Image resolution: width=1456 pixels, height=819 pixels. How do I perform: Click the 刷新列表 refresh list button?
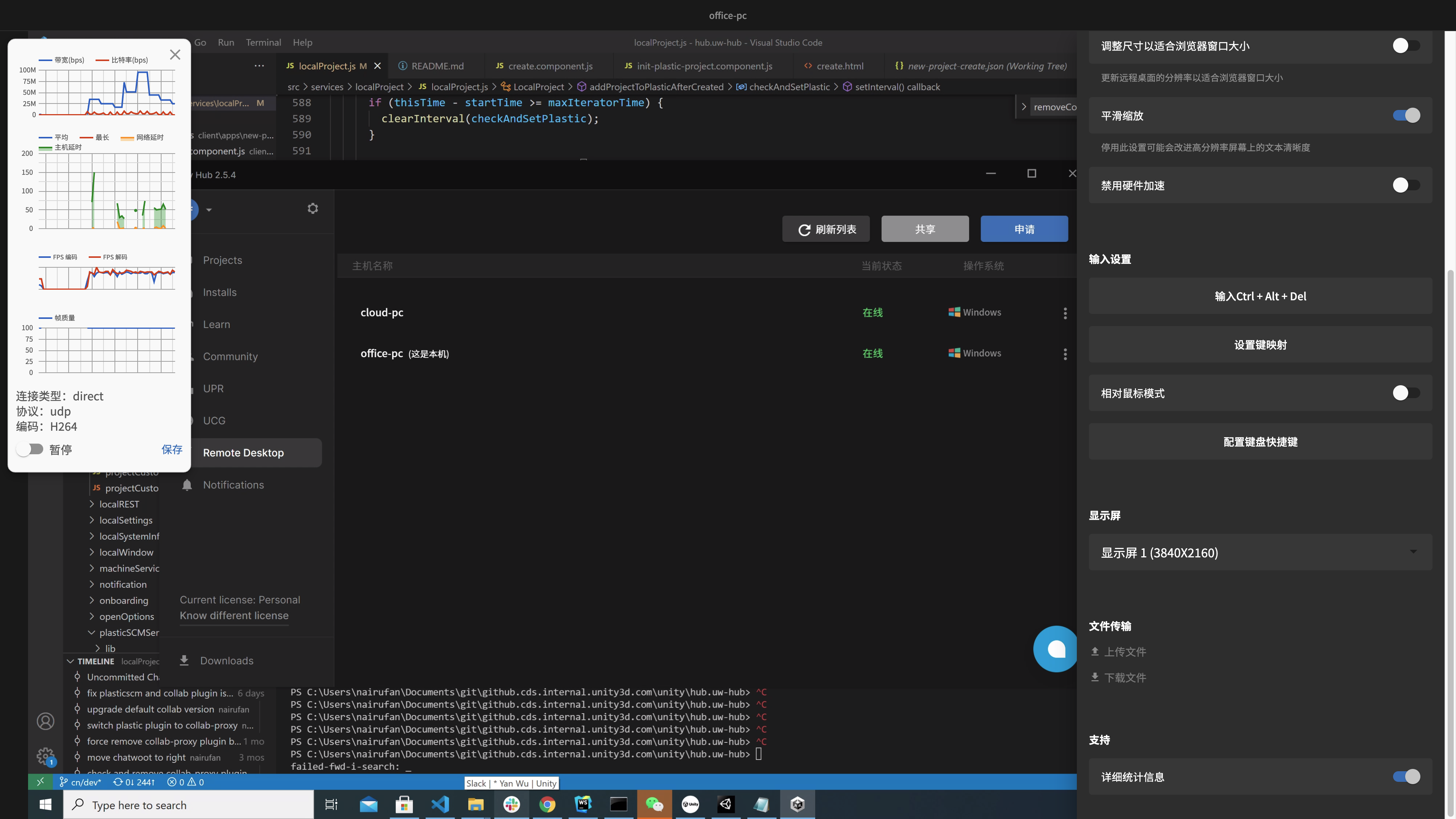(x=826, y=229)
